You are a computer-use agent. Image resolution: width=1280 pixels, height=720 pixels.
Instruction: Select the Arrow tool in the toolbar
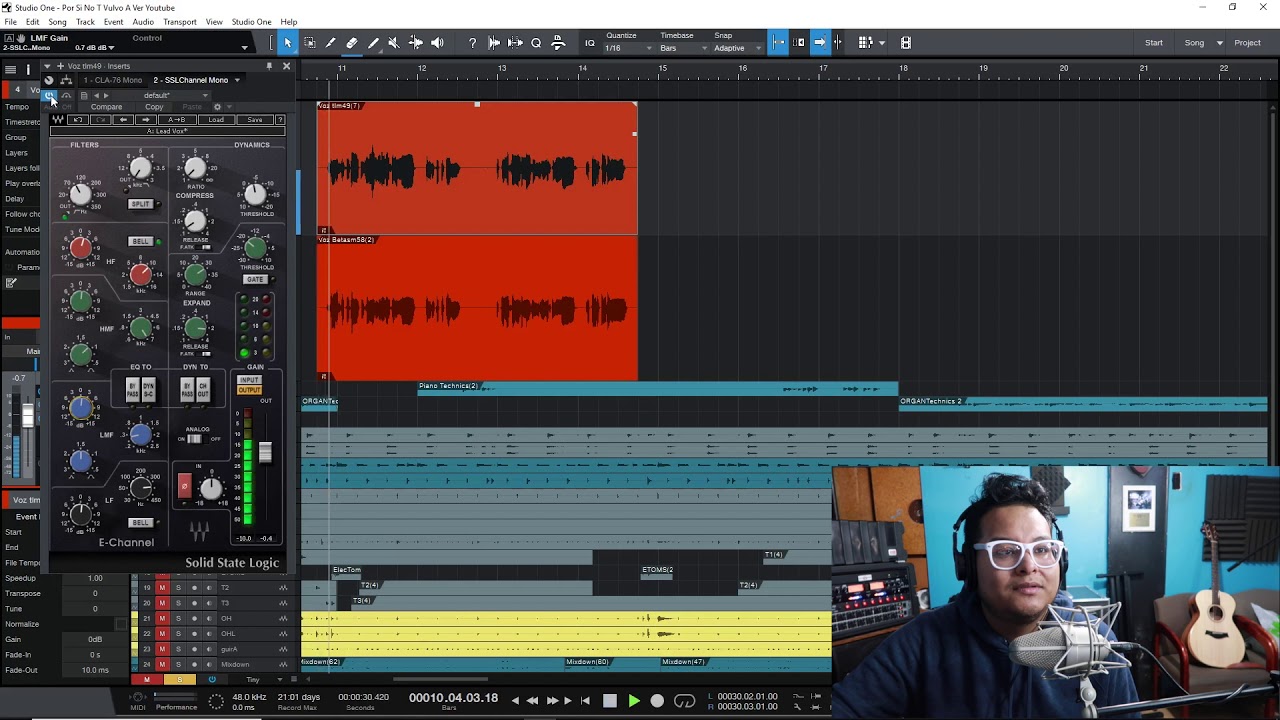tap(288, 43)
